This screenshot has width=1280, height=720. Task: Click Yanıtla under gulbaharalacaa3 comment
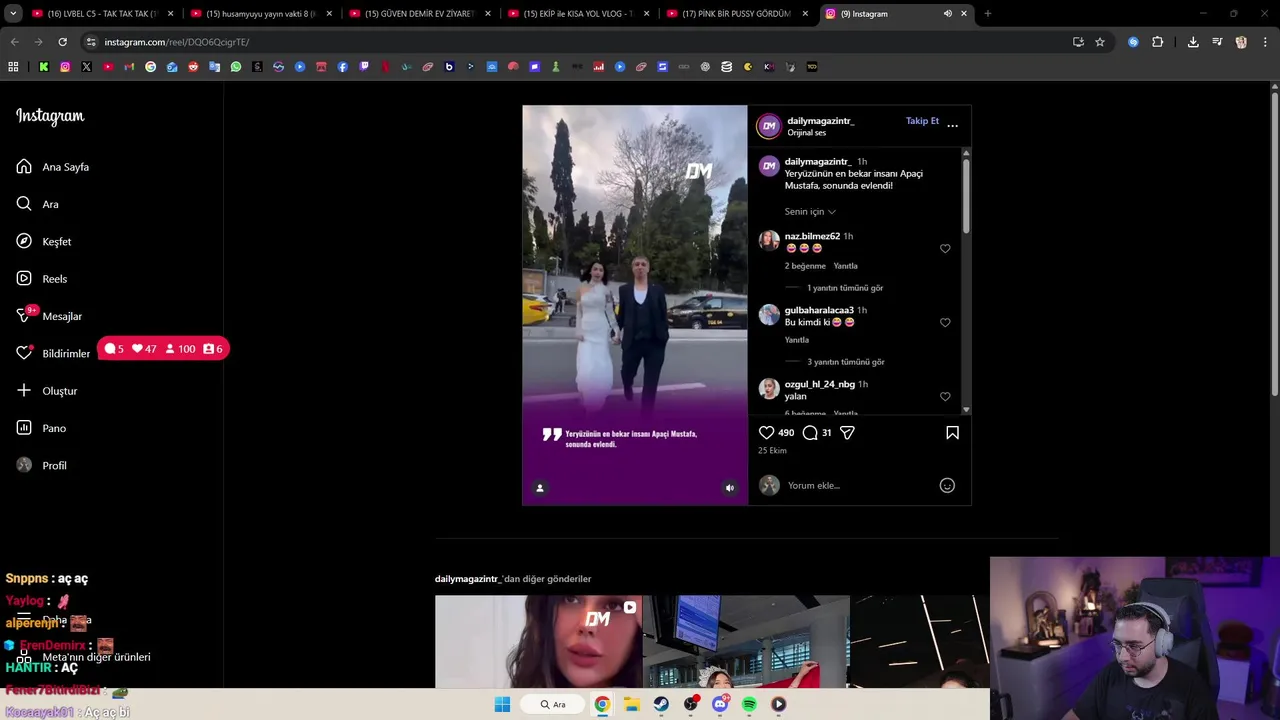click(x=797, y=340)
